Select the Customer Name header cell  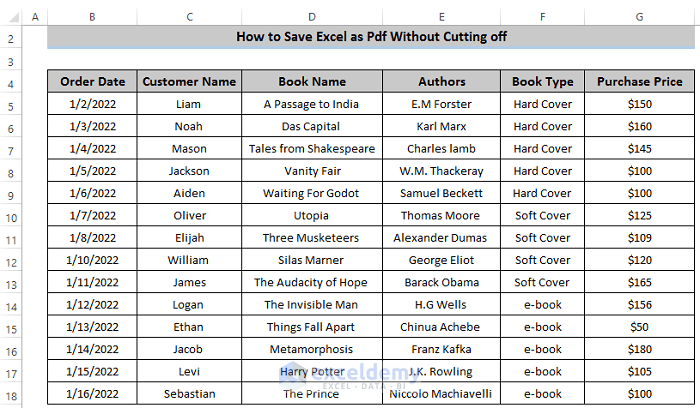[x=189, y=82]
